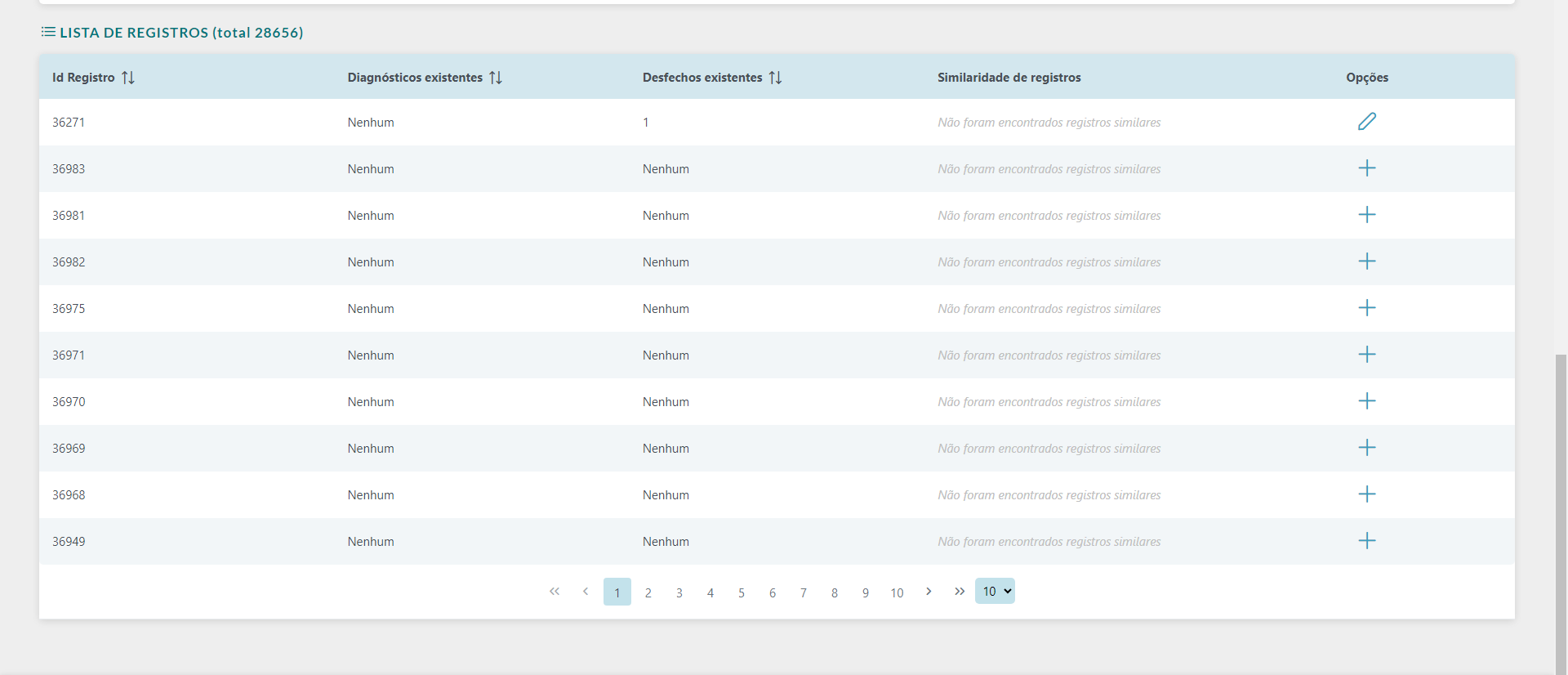This screenshot has height=675, width=1568.
Task: Go to page 3
Action: tap(679, 592)
